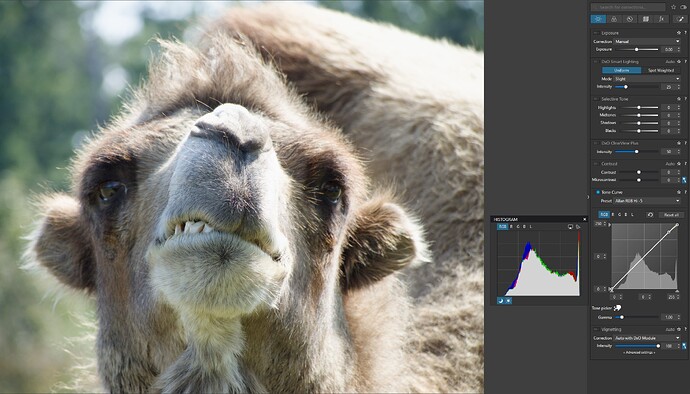Click the DxO ClearView Plus favorite star

[x=679, y=143]
